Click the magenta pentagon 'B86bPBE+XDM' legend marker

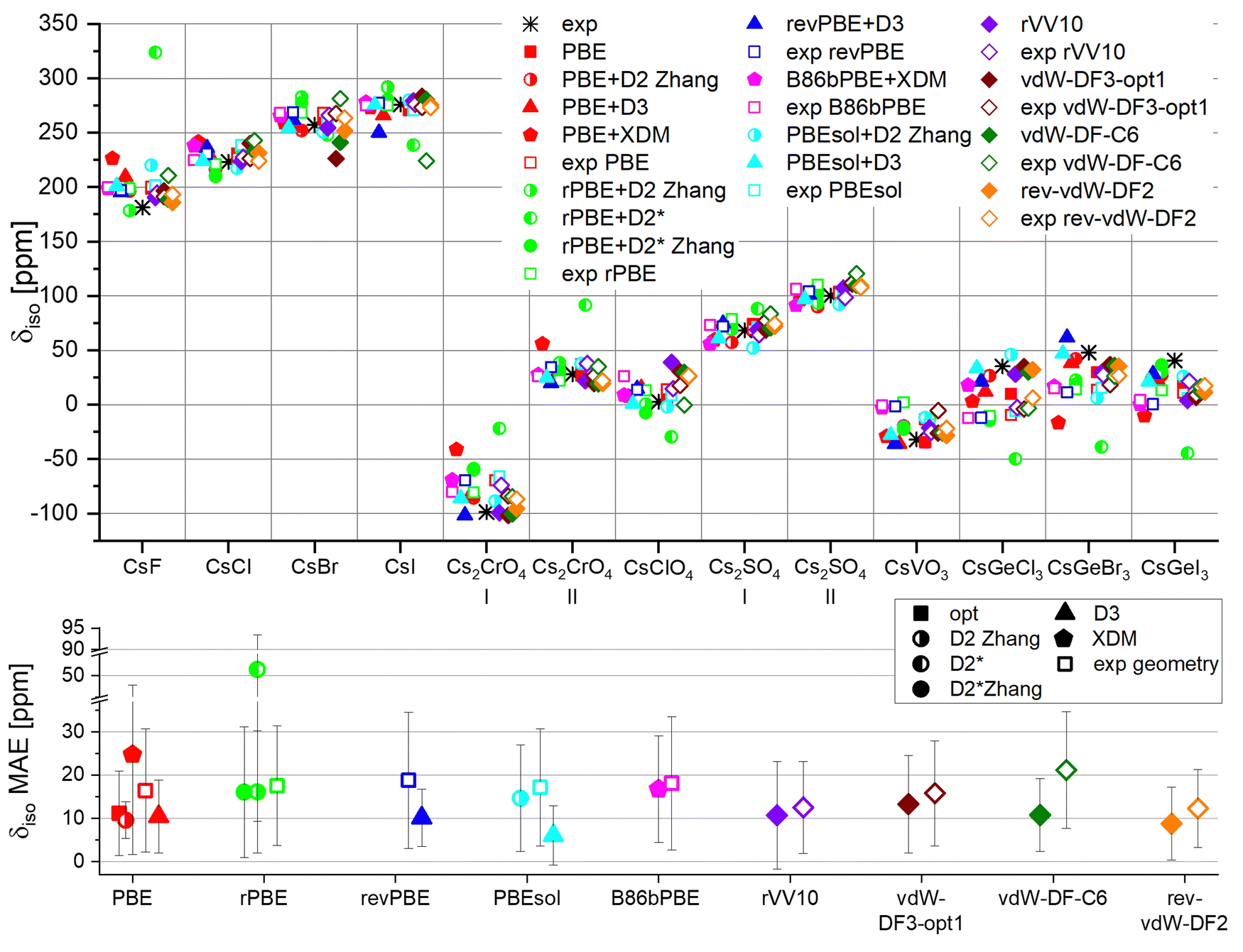pyautogui.click(x=755, y=80)
